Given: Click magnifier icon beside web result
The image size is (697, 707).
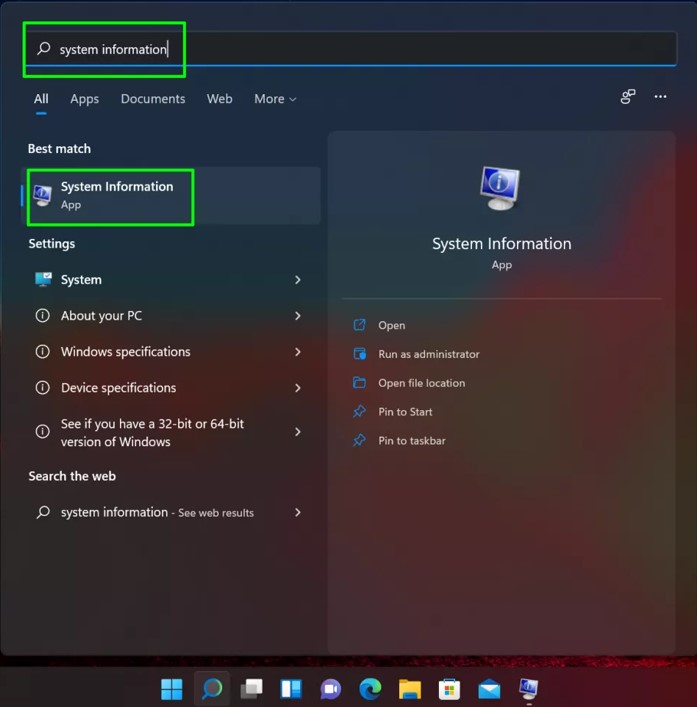Looking at the screenshot, I should [43, 512].
